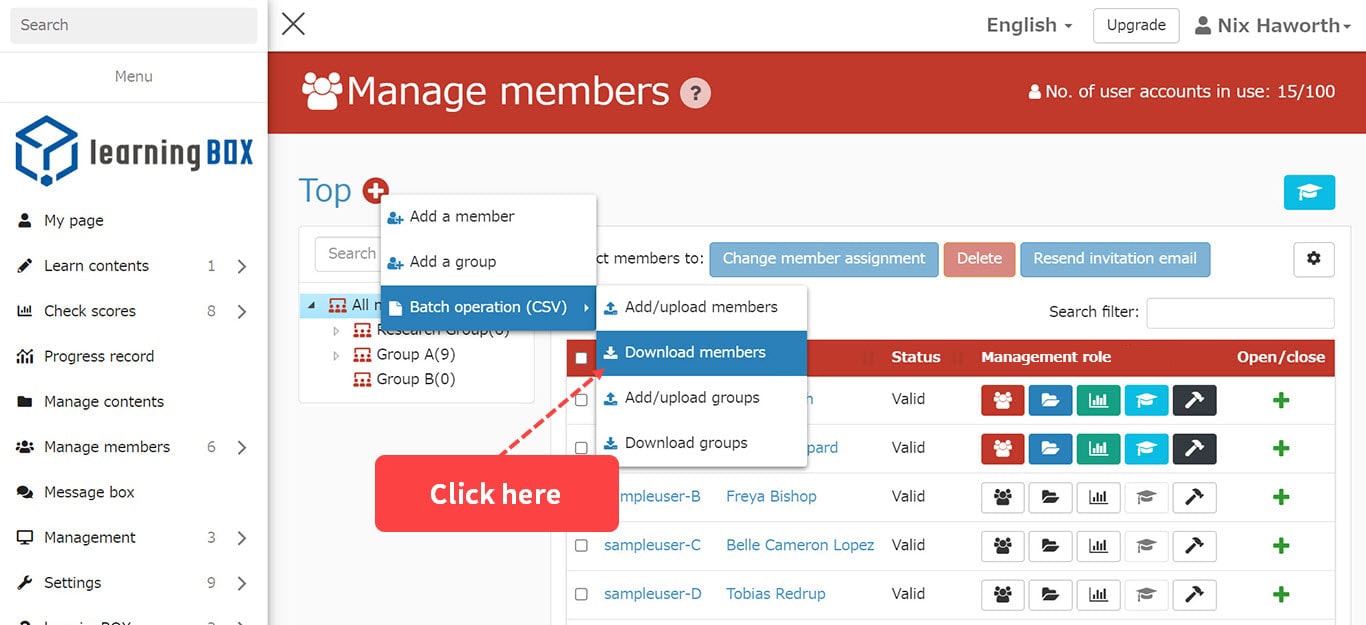Viewport: 1366px width, 625px height.
Task: Click hammer role icon for Tobias Redrup
Action: tap(1194, 594)
